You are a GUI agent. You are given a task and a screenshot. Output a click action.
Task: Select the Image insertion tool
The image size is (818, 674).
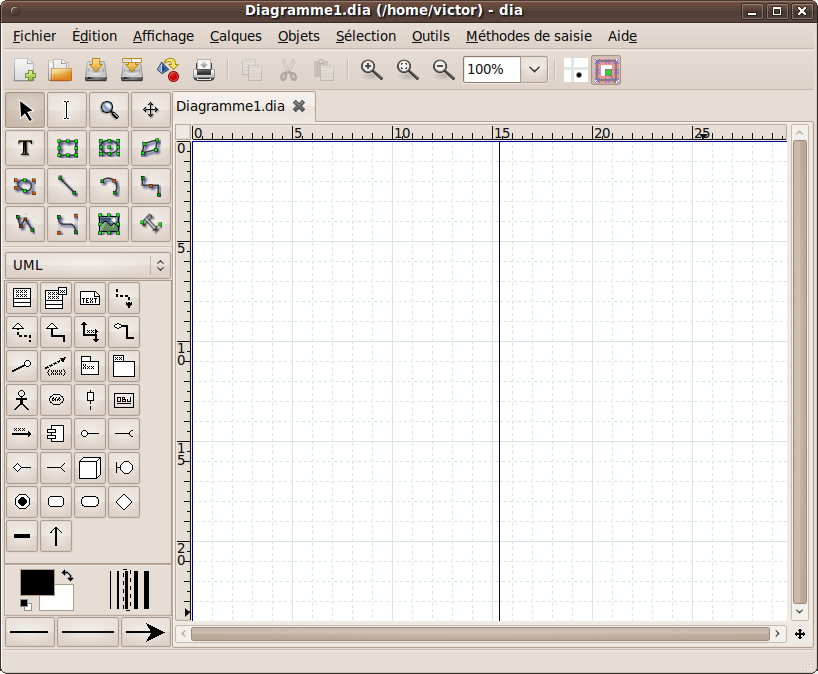click(108, 223)
